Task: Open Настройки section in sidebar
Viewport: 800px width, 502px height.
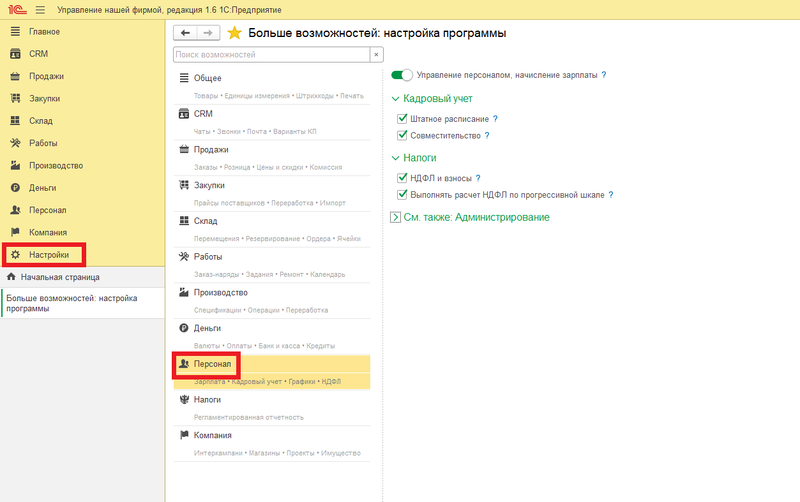Action: pyautogui.click(x=49, y=255)
